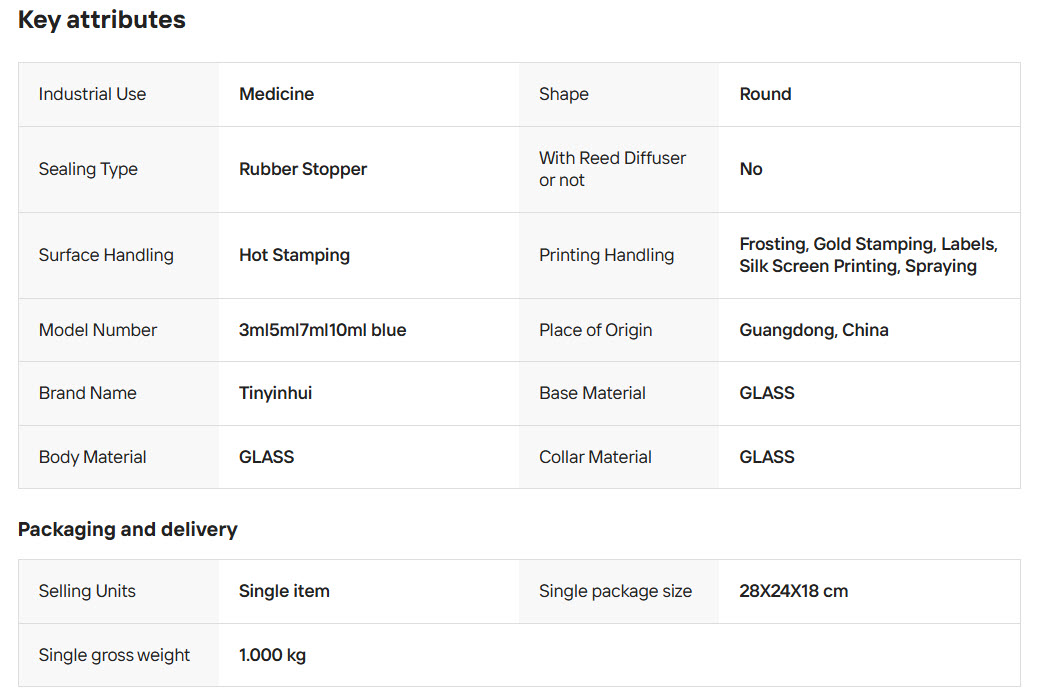Viewport: 1040px width, 698px height.
Task: Click the Key attributes heading
Action: 101,20
